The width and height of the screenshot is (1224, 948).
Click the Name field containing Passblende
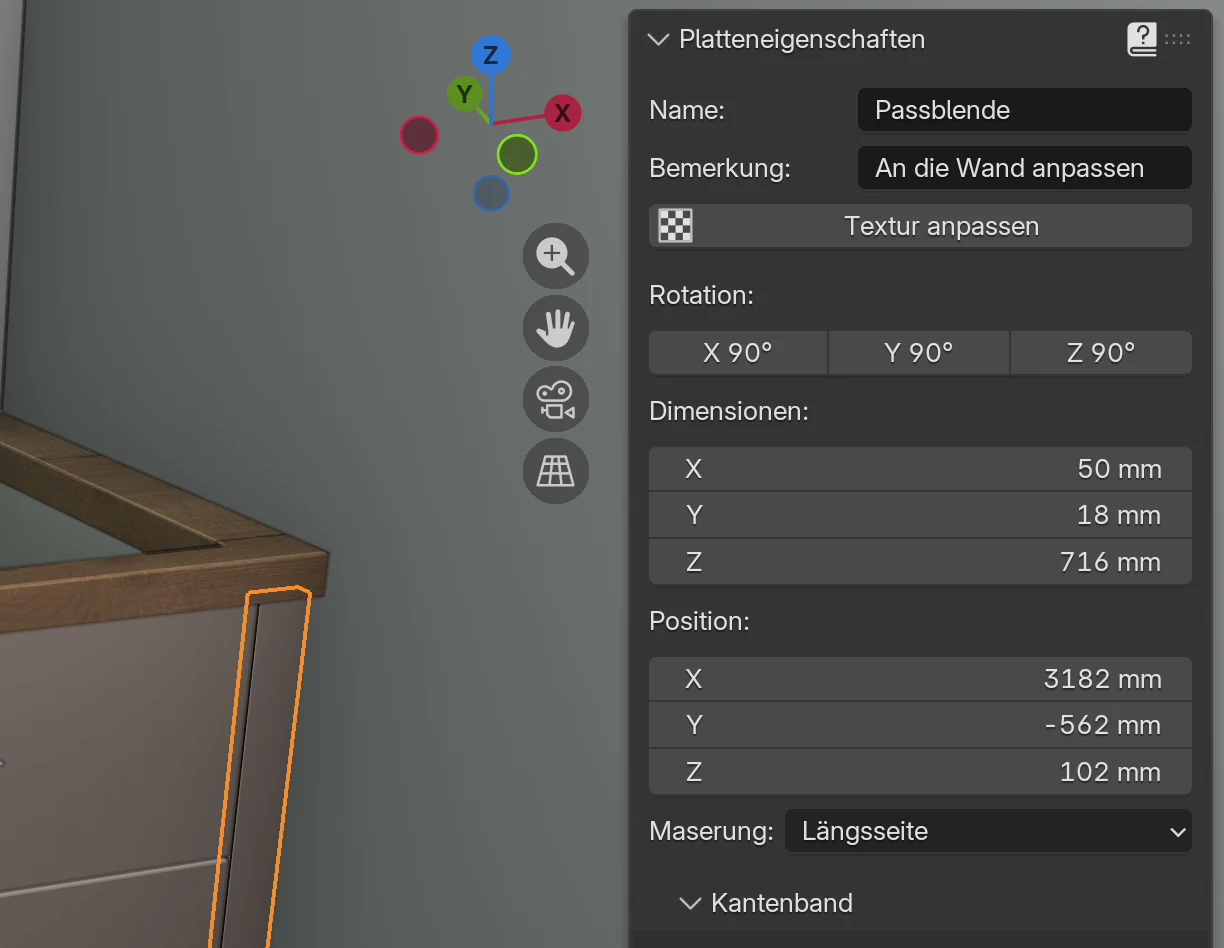(x=1025, y=110)
